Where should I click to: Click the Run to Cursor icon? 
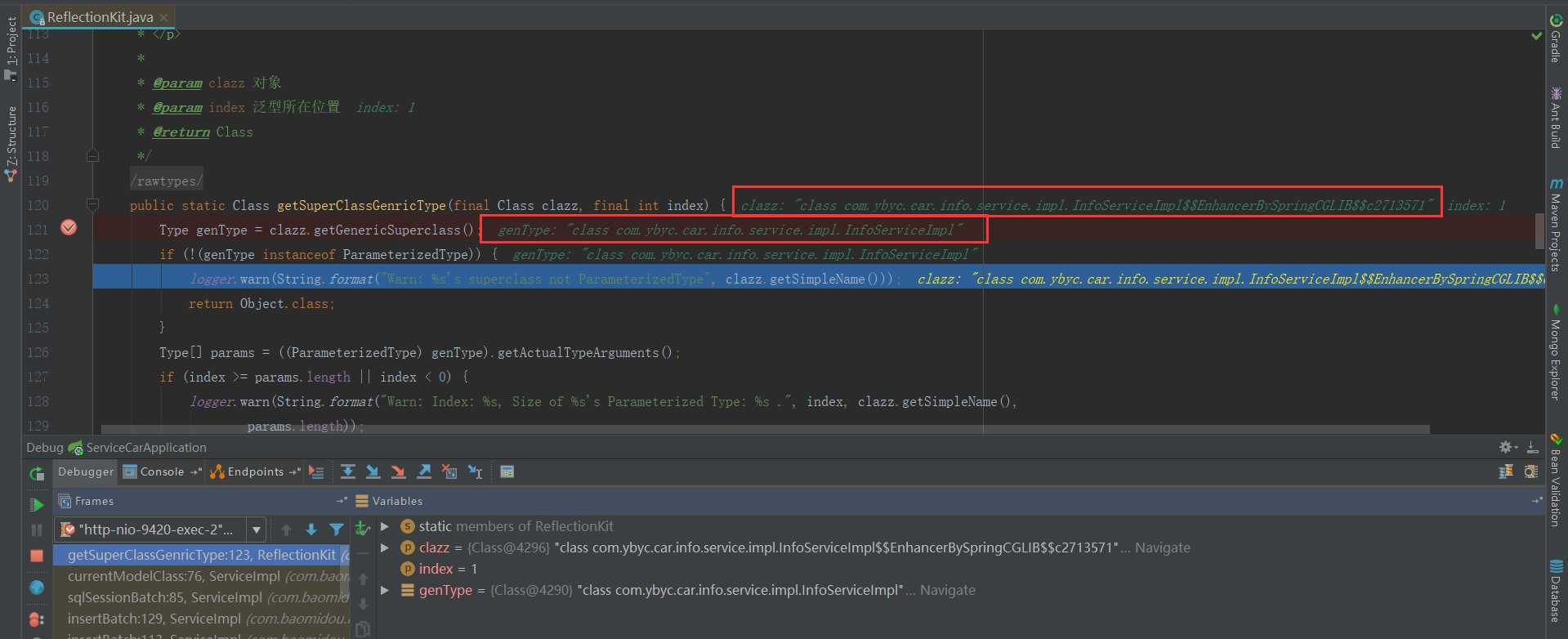coord(475,471)
